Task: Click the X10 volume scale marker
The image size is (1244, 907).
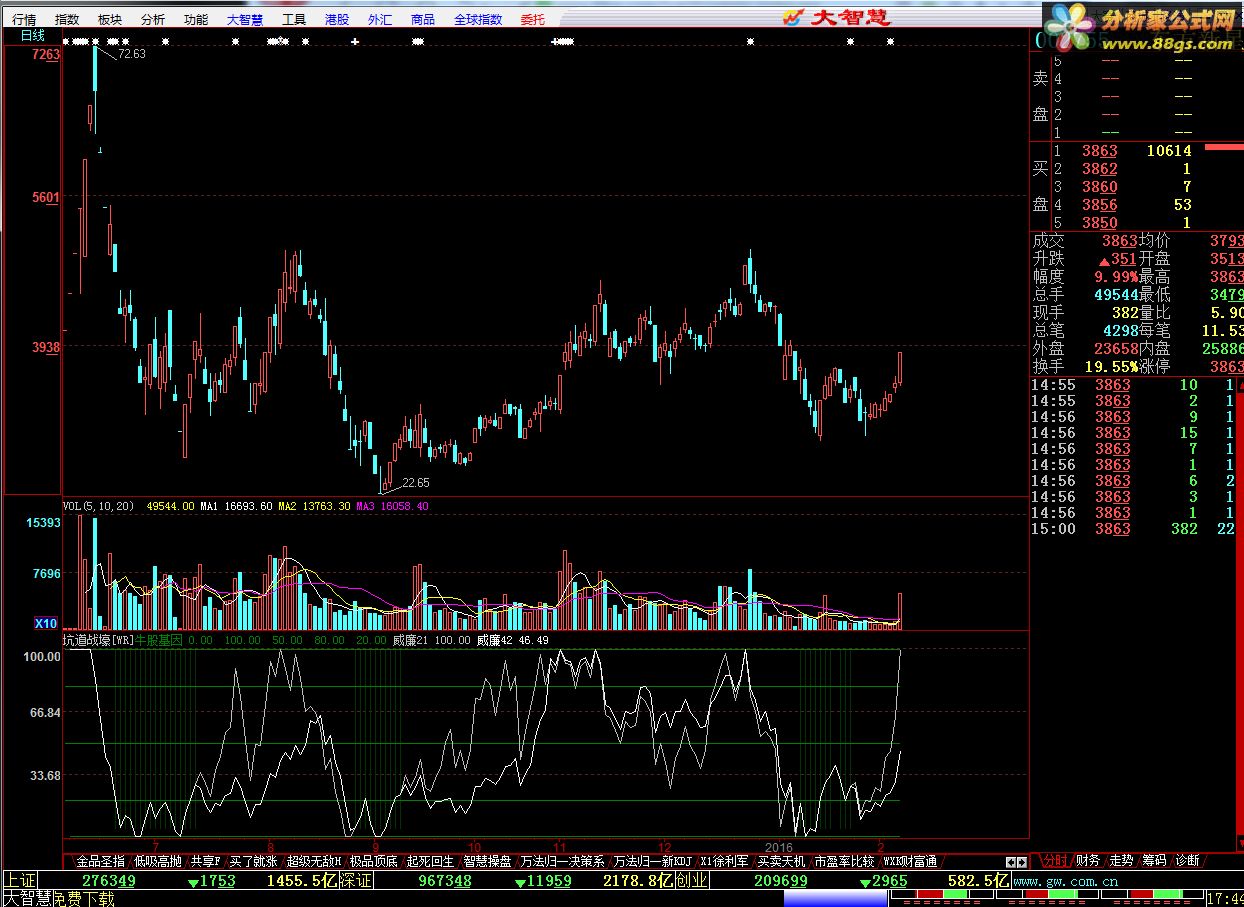Action: (46, 623)
